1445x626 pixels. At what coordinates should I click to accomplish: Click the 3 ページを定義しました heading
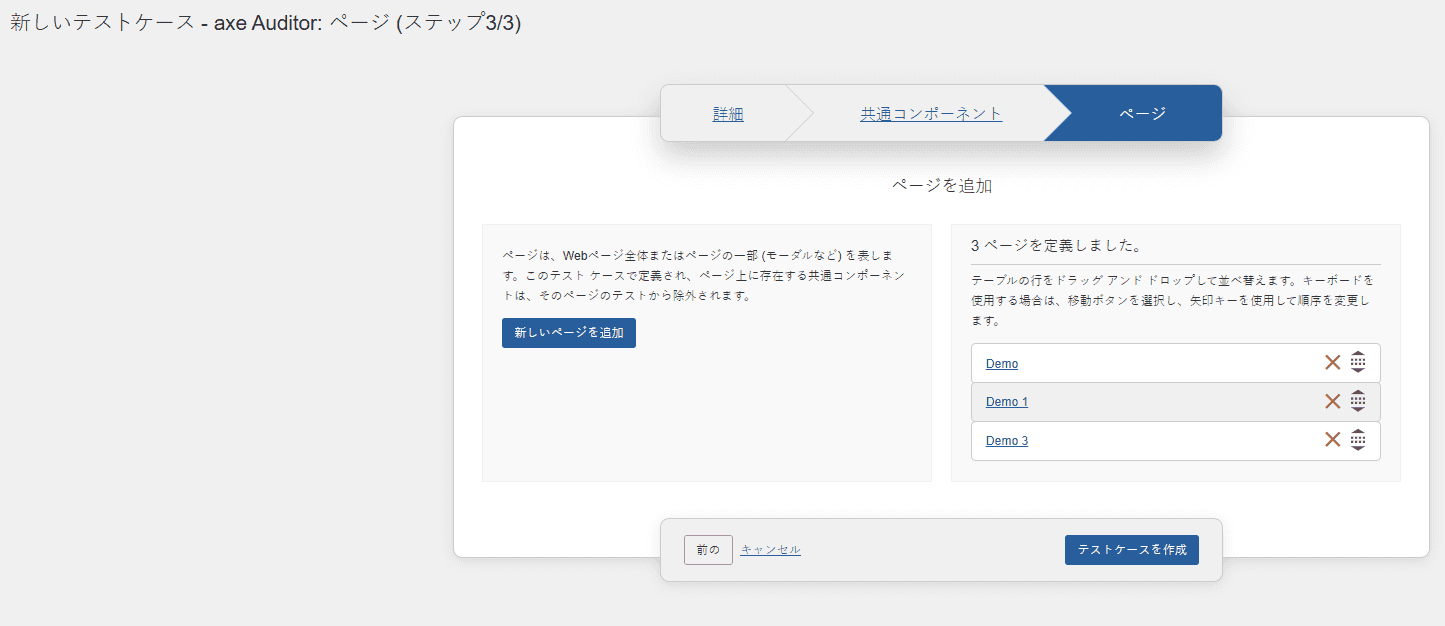pos(1056,245)
